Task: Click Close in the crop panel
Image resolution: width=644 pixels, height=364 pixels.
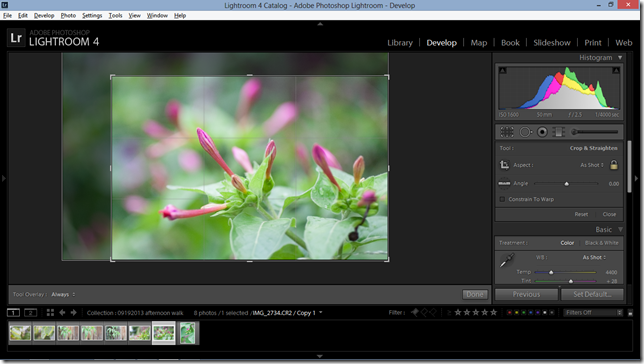Action: tap(609, 214)
